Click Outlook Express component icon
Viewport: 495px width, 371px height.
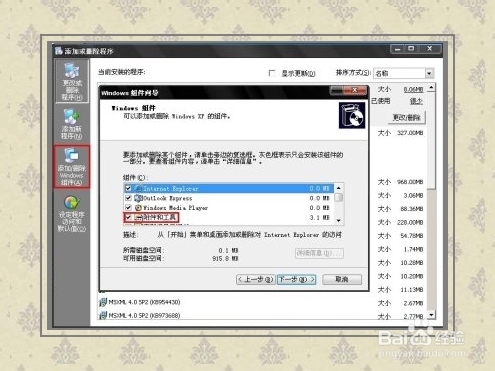pos(138,198)
